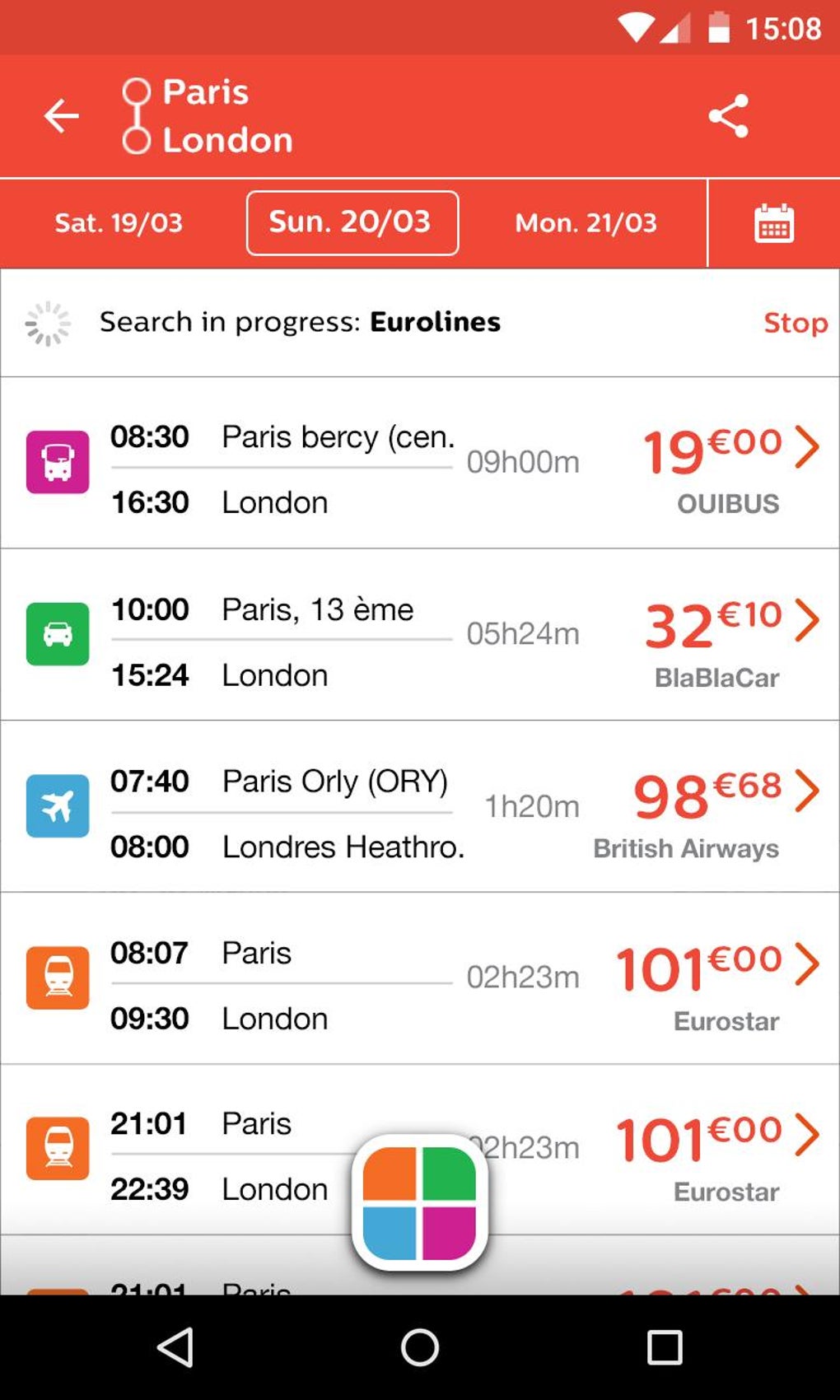Tap the pink OUIBUS bus icon

click(58, 462)
